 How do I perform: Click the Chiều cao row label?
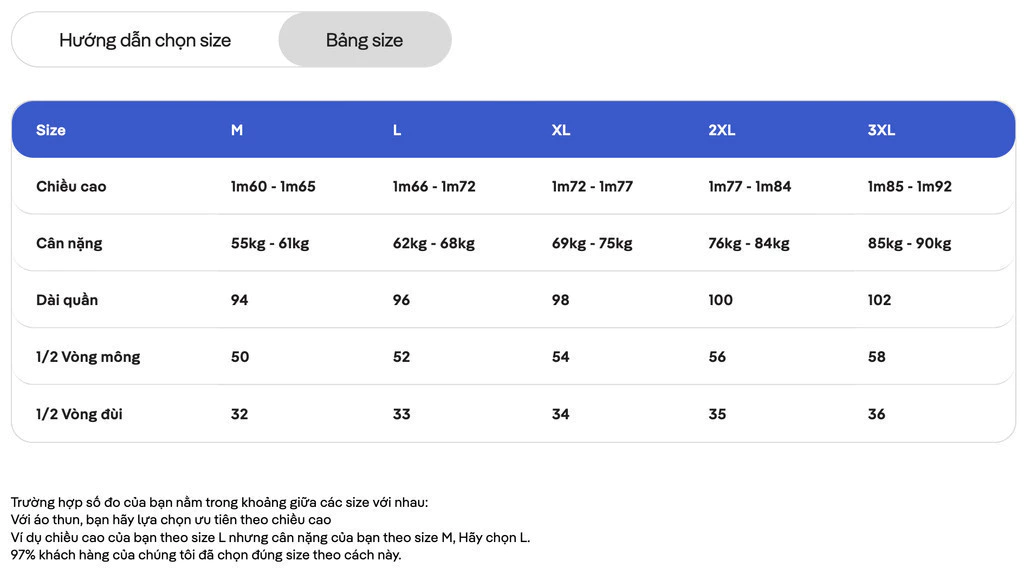71,187
